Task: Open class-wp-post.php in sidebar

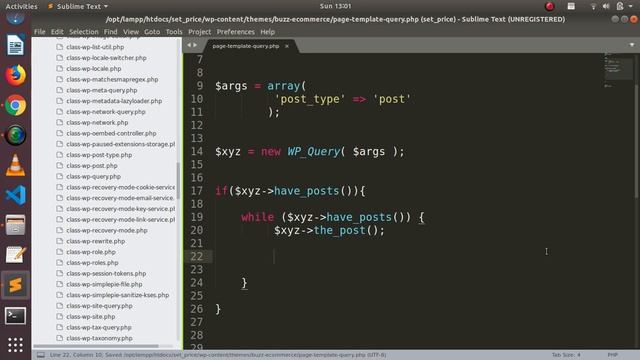Action: coord(92,166)
